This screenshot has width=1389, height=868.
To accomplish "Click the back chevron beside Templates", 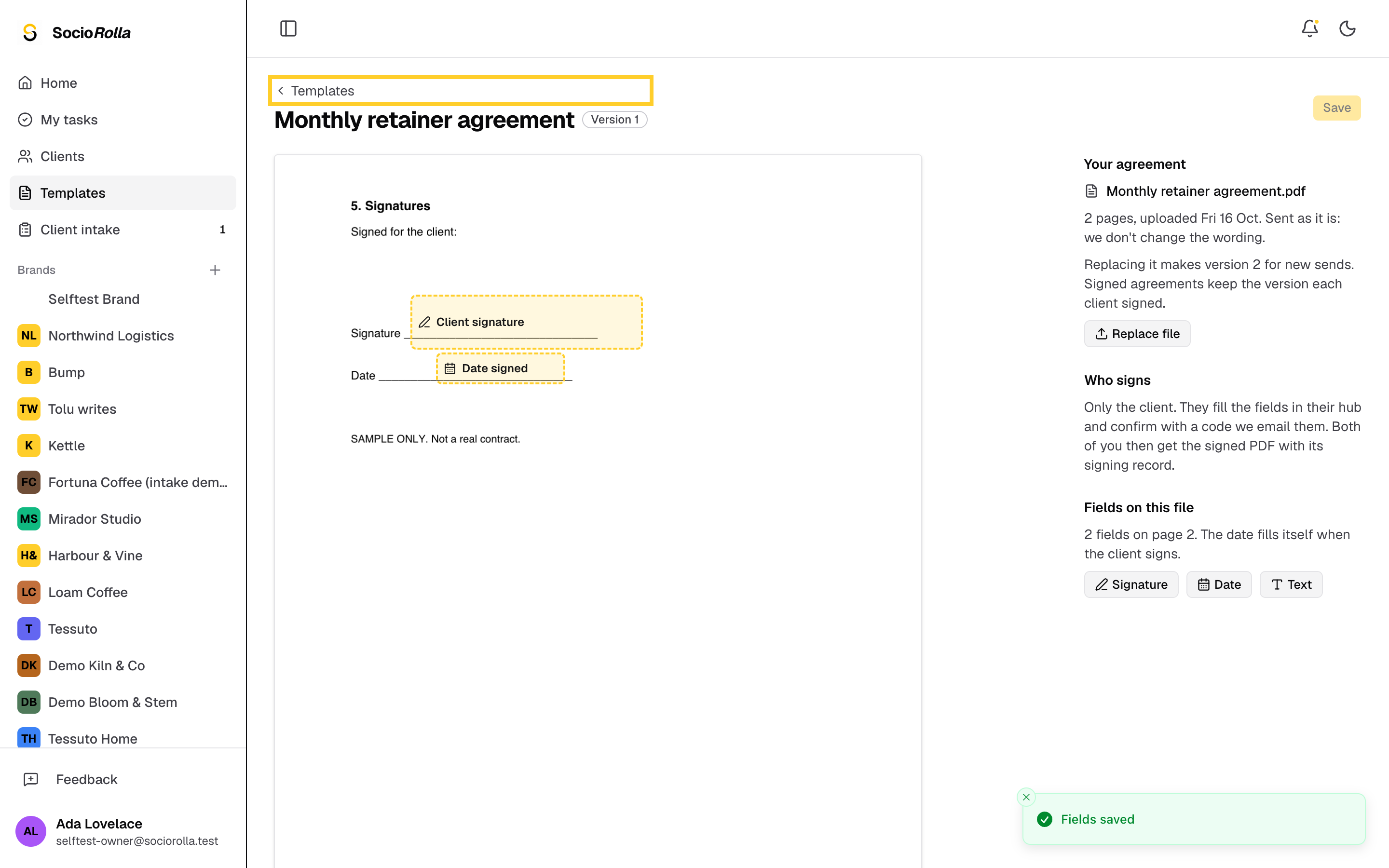I will [281, 91].
